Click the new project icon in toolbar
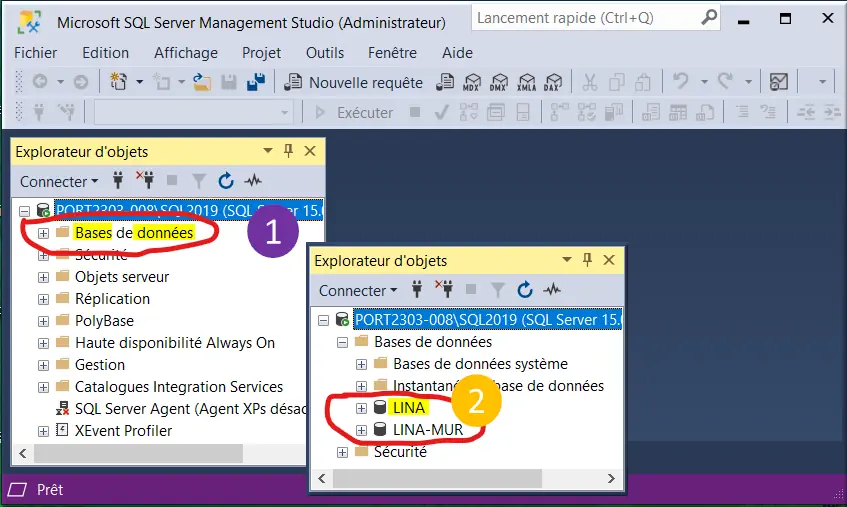847x507 pixels. click(x=118, y=82)
